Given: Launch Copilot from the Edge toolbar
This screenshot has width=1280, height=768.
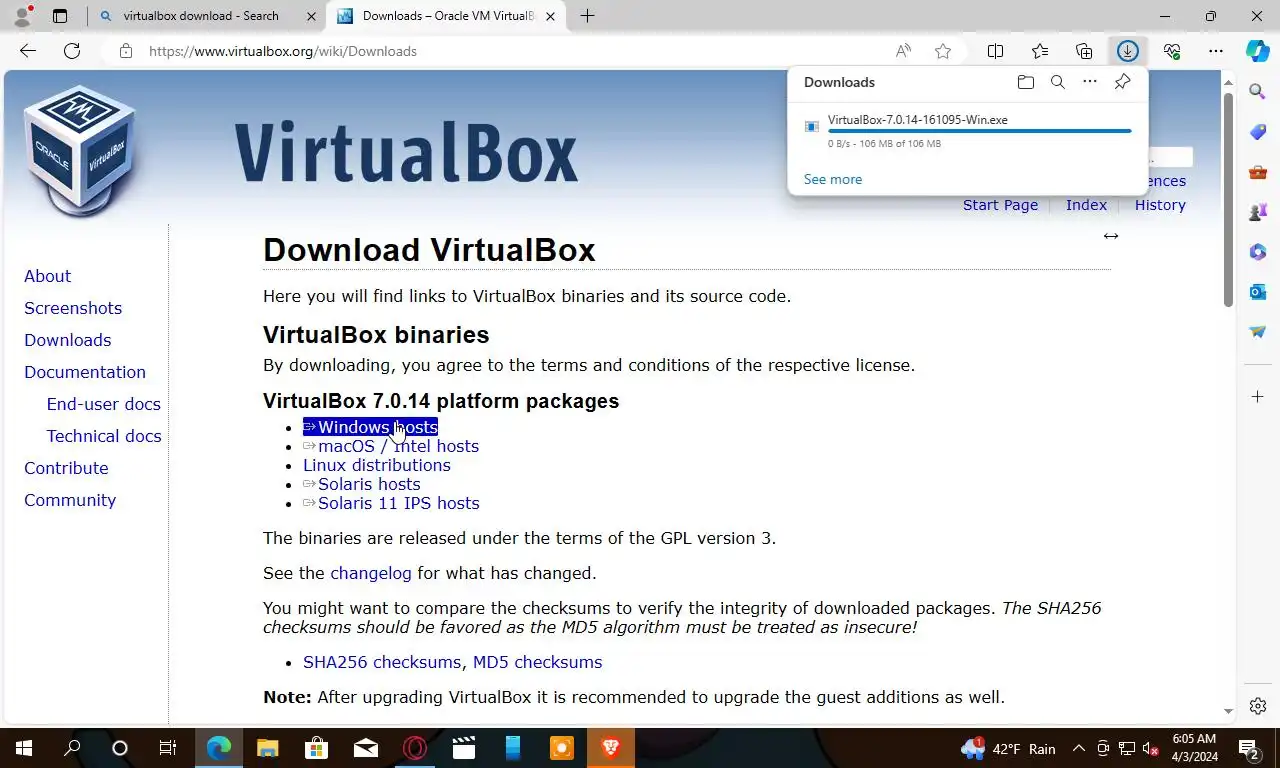Looking at the screenshot, I should click(x=1257, y=51).
